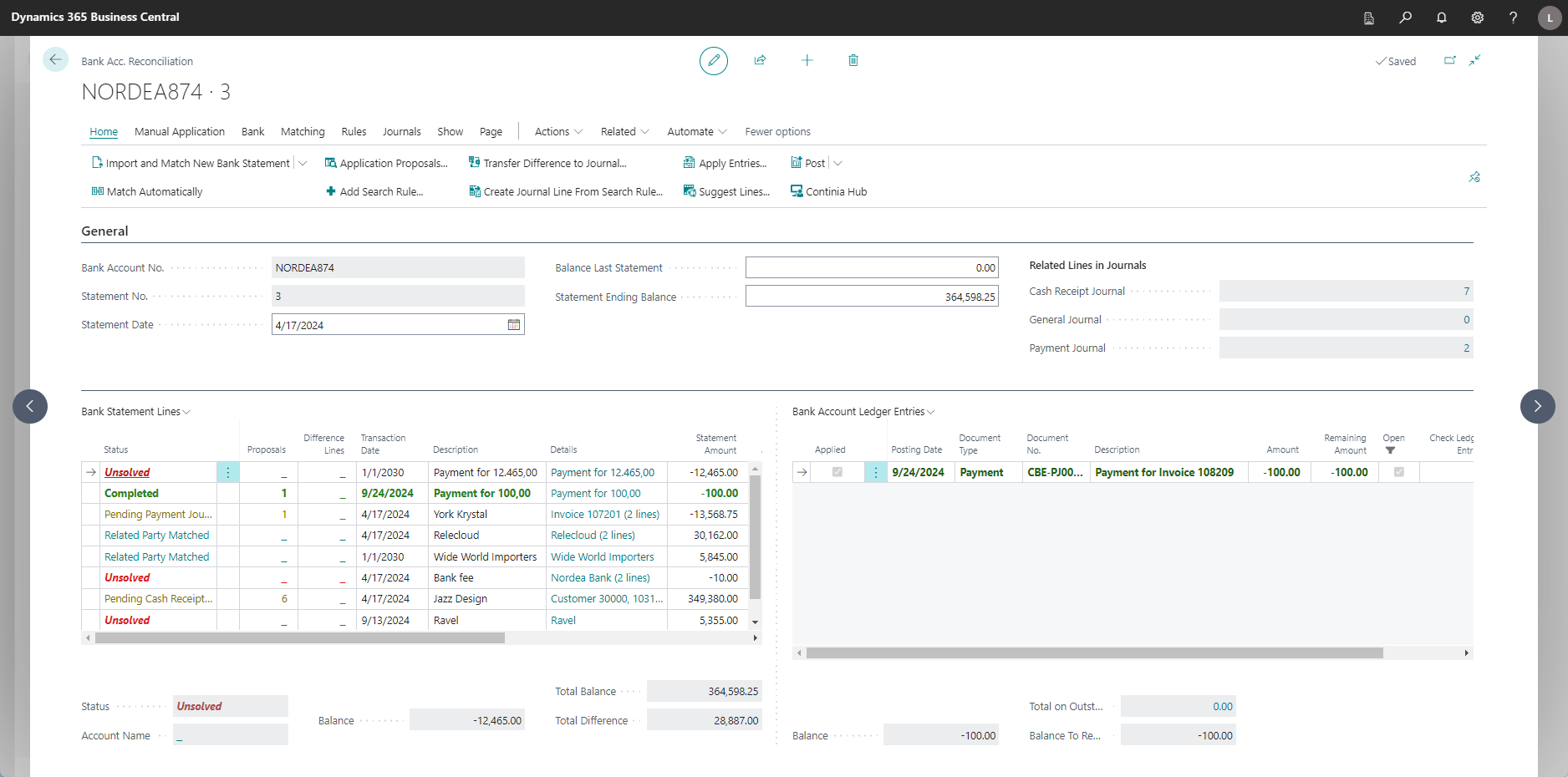The height and width of the screenshot is (777, 1568).
Task: Open the help question mark
Action: coord(1514,18)
